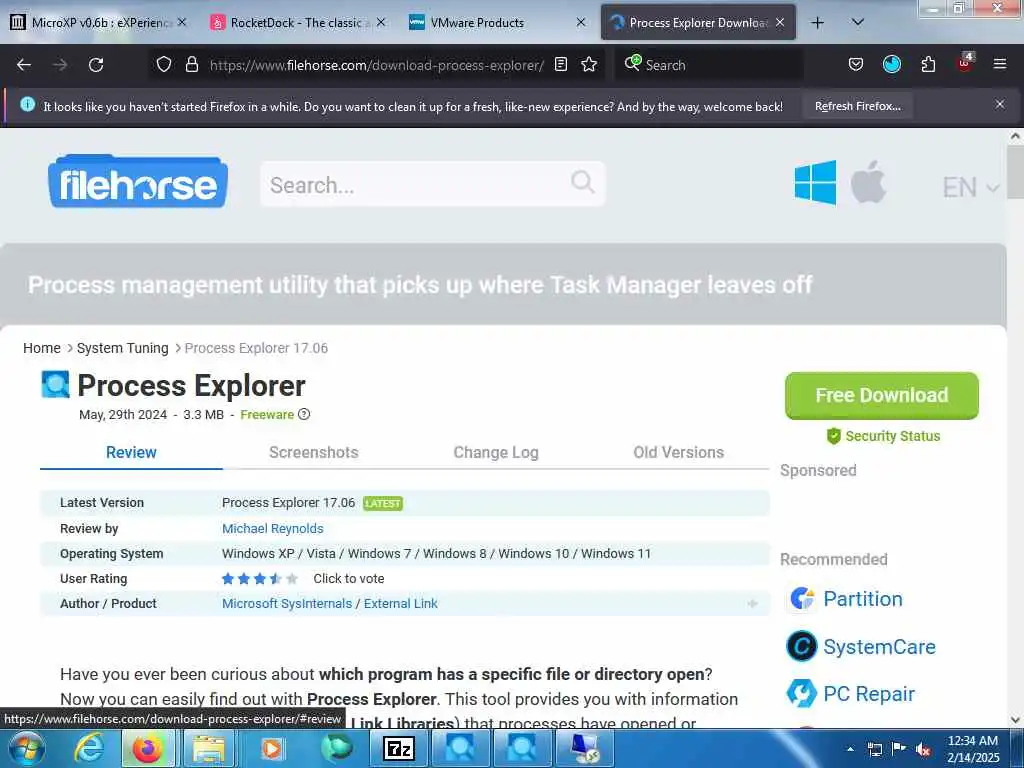Open the uBlock extension icon with badge
Screen dimensions: 1024x768
point(965,63)
